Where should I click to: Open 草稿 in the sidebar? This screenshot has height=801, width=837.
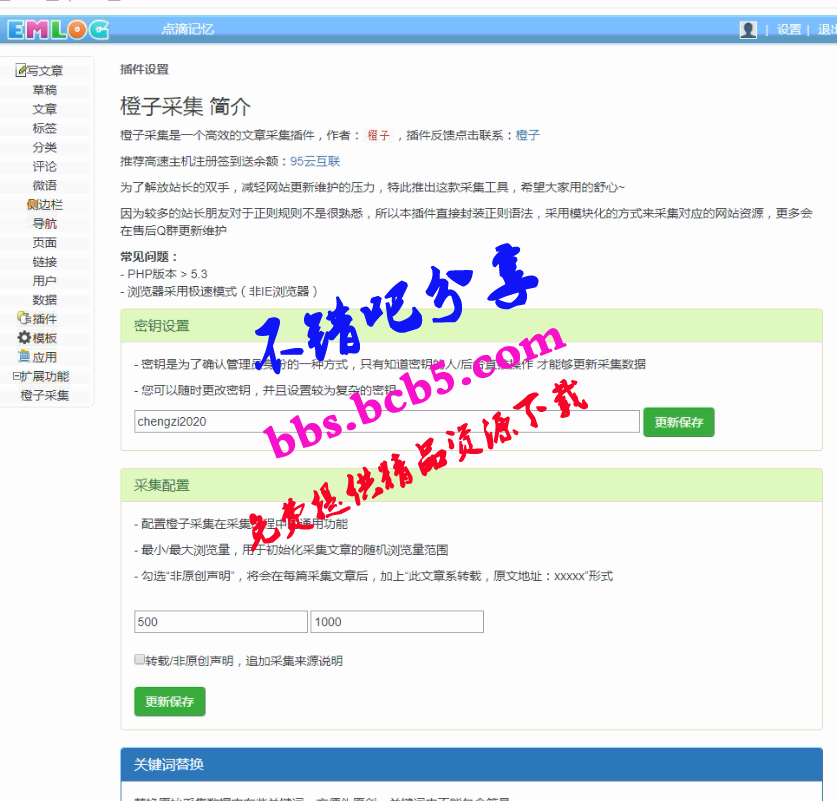point(45,90)
